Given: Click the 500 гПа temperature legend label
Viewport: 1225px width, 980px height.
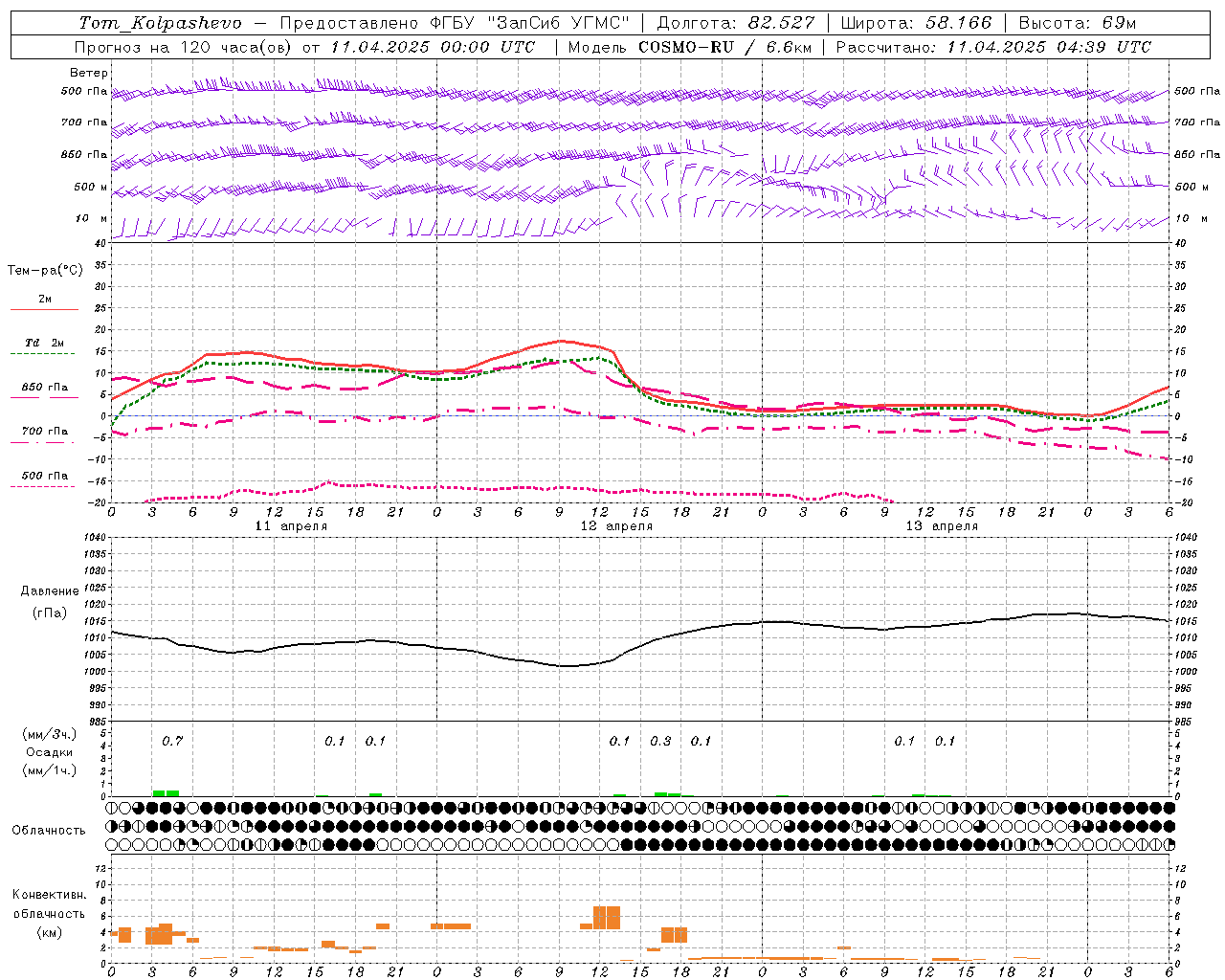Looking at the screenshot, I should [45, 476].
